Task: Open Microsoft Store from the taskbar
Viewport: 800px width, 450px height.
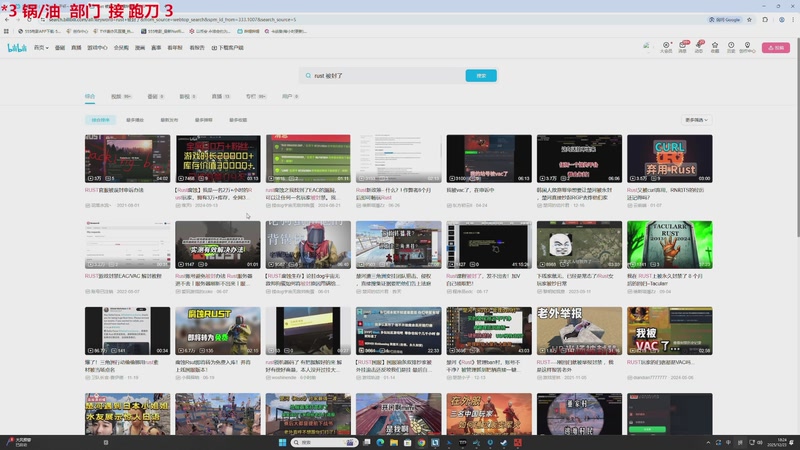Action: (408, 442)
